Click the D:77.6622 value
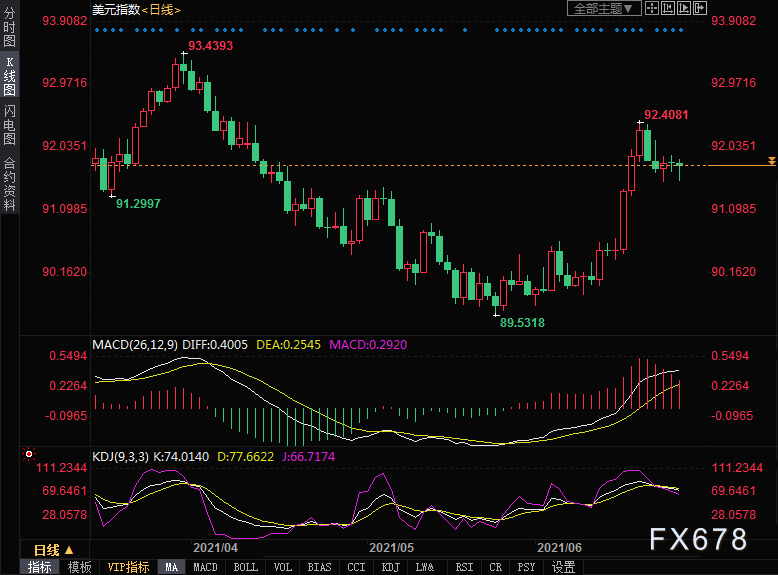This screenshot has width=778, height=575. tap(246, 456)
